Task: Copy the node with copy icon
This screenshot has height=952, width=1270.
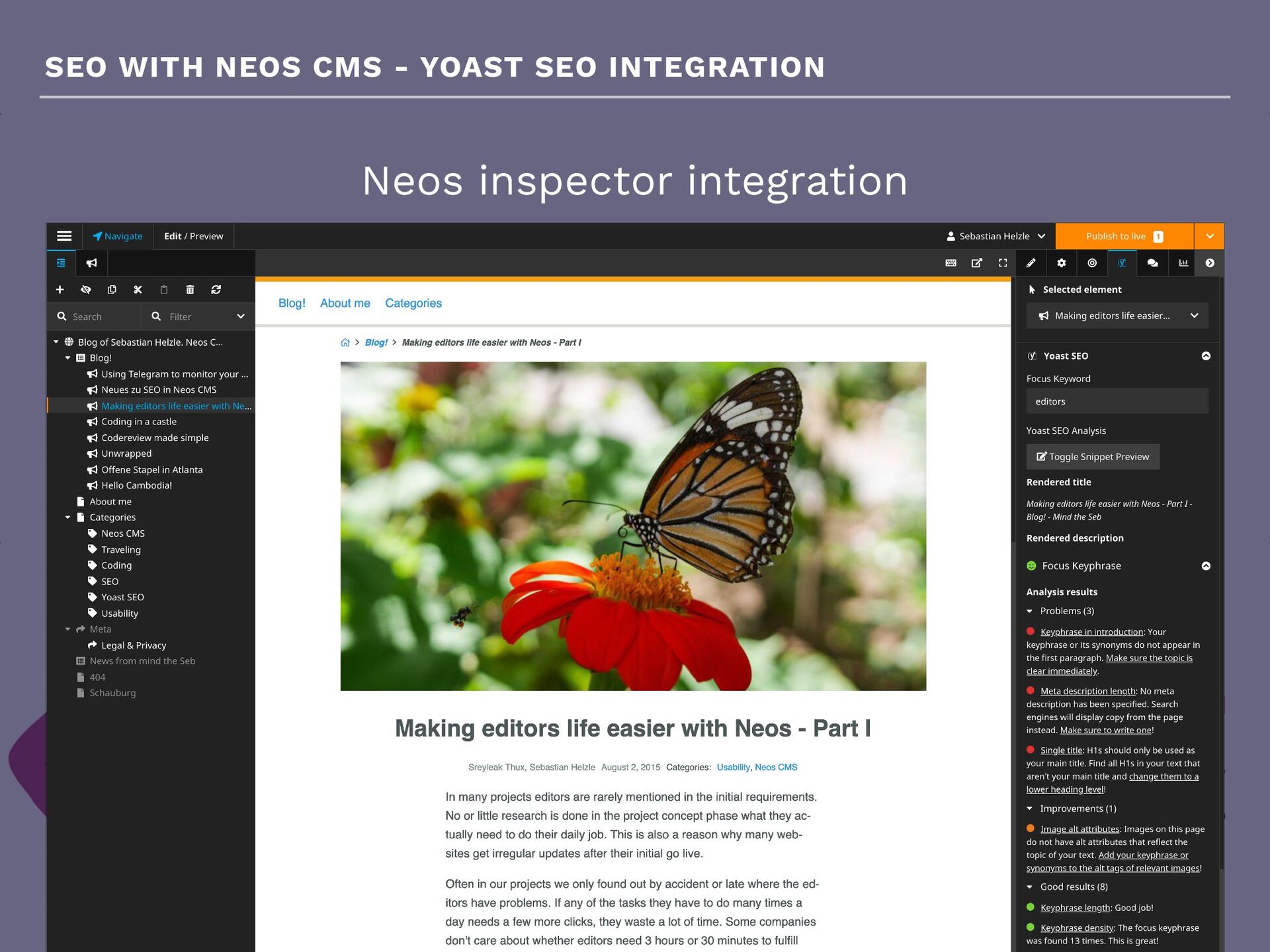Action: [x=112, y=290]
